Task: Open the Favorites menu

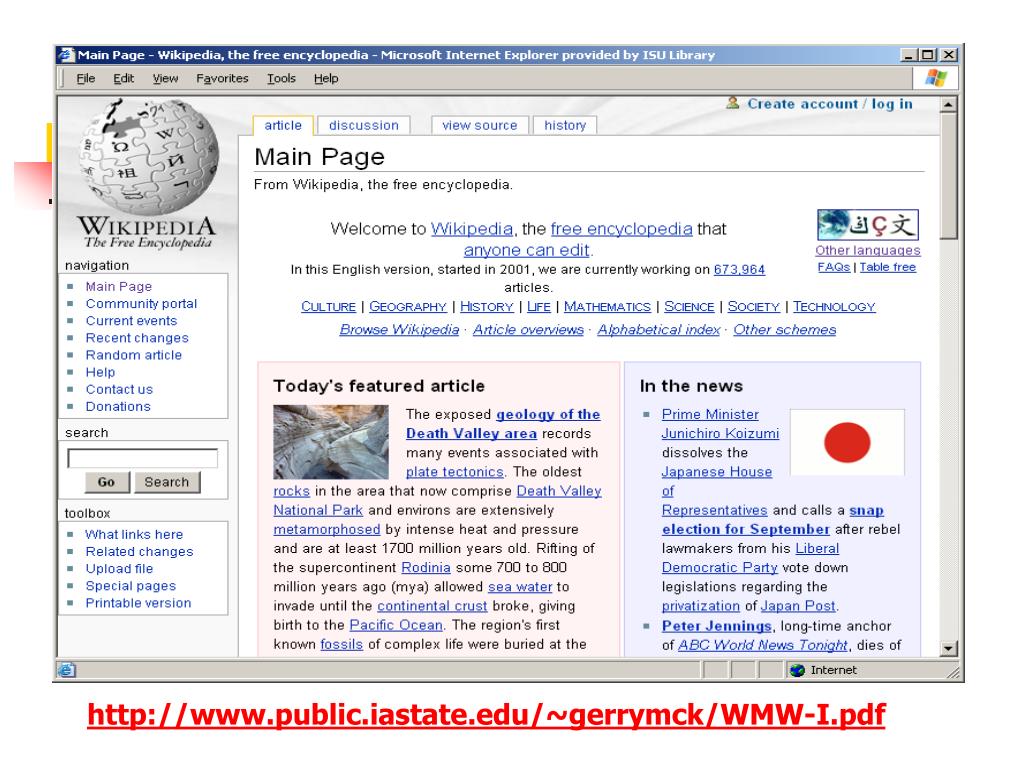Action: [222, 78]
